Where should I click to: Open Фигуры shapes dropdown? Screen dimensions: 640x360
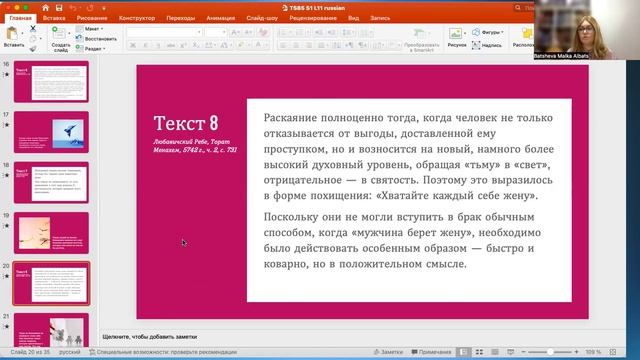coord(488,32)
